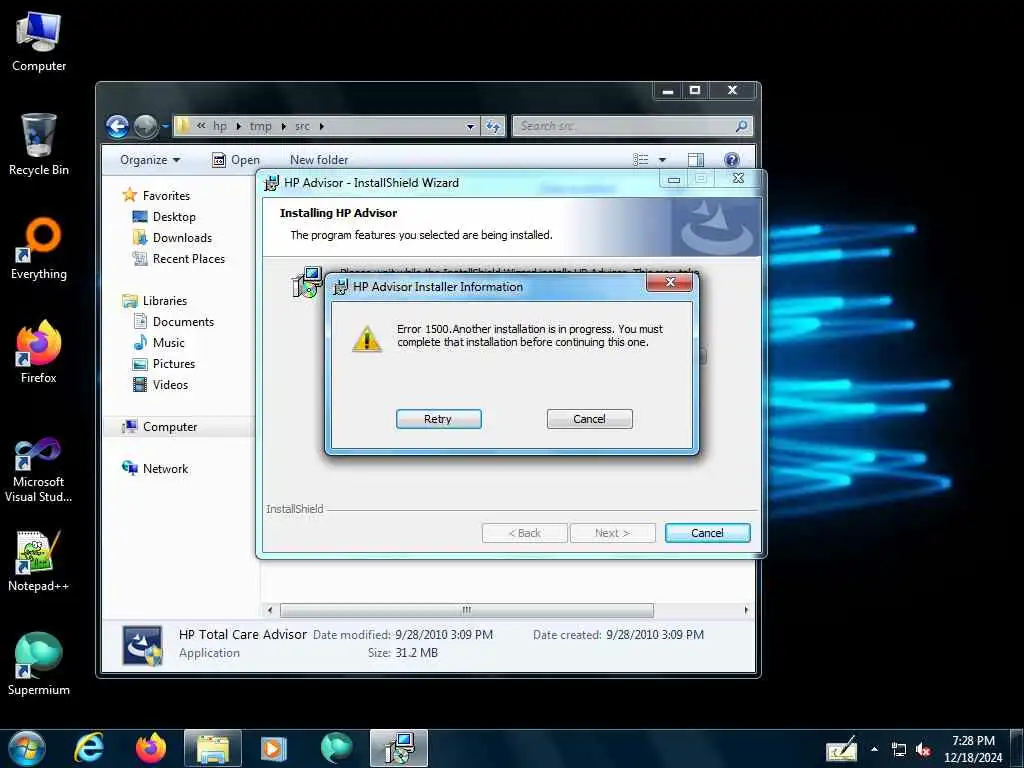Image resolution: width=1024 pixels, height=768 pixels.
Task: Click New folder in toolbar
Action: click(319, 160)
